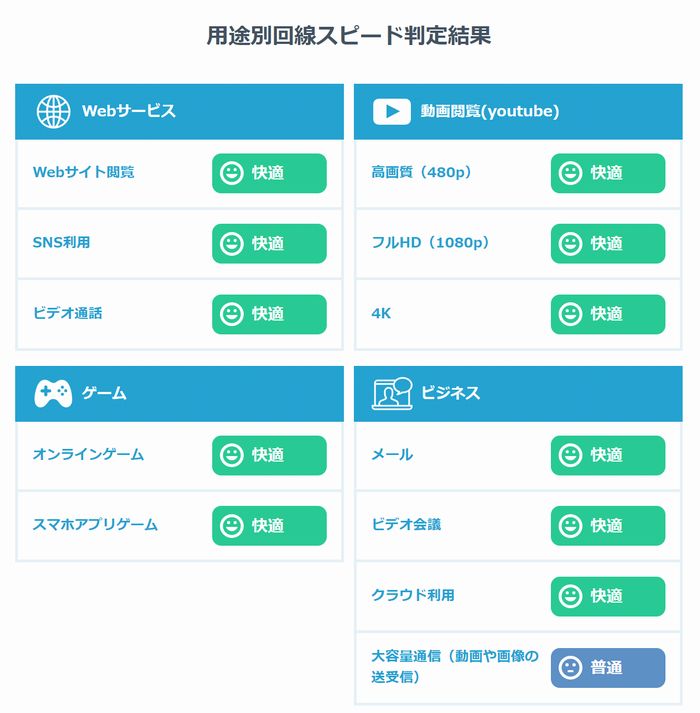700x713 pixels.
Task: Click the ビデオ会議 label
Action: click(406, 525)
